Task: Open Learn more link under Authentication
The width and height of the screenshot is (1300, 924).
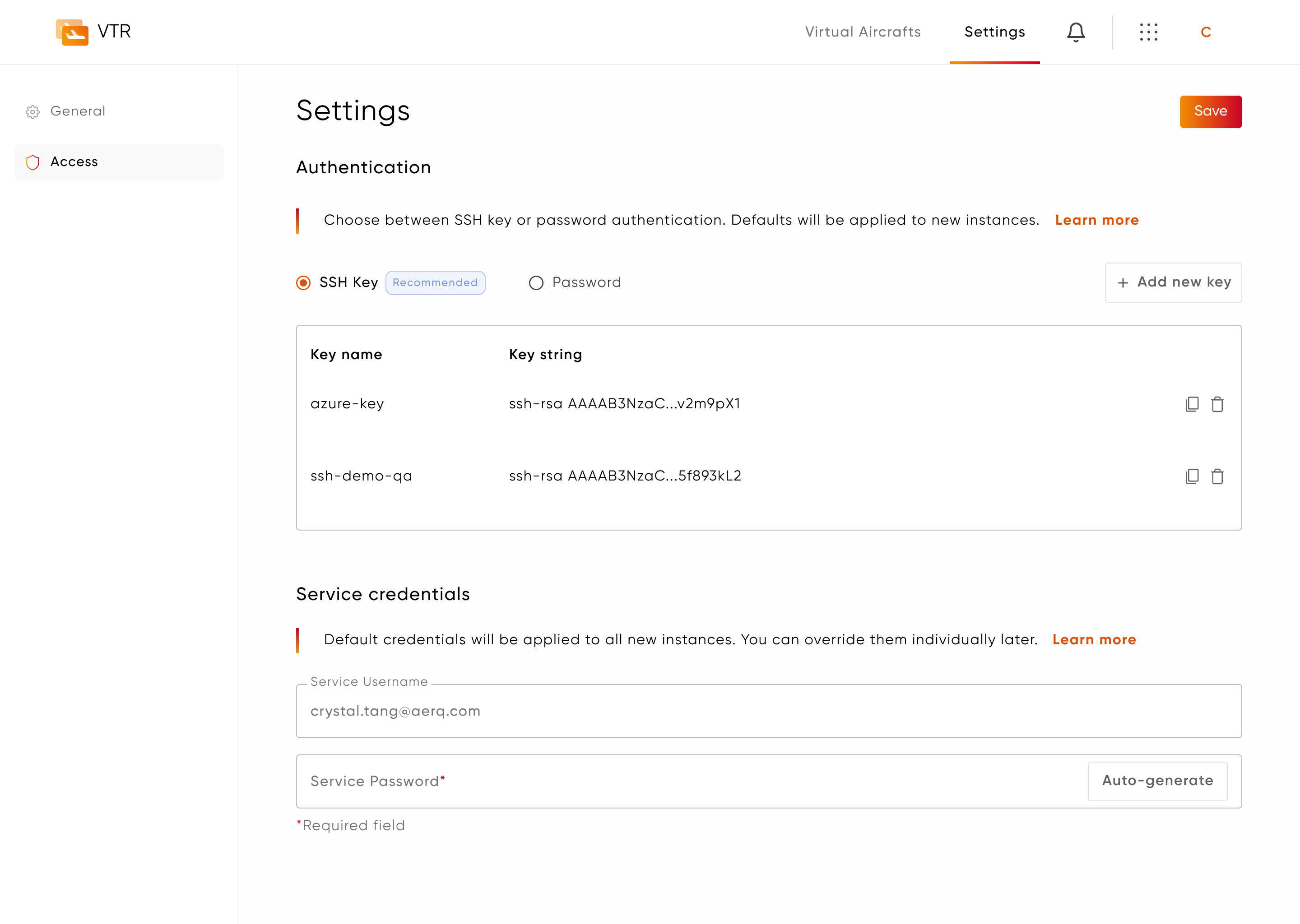Action: pos(1096,220)
